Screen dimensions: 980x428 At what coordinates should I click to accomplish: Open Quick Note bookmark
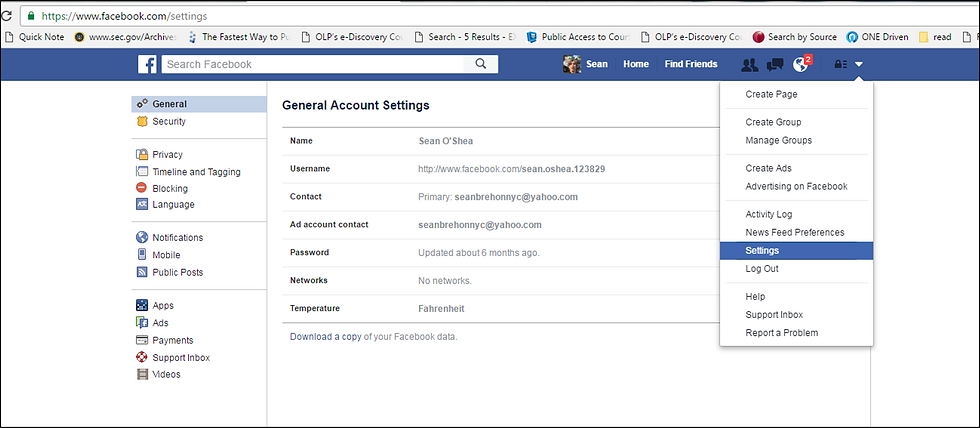point(34,37)
